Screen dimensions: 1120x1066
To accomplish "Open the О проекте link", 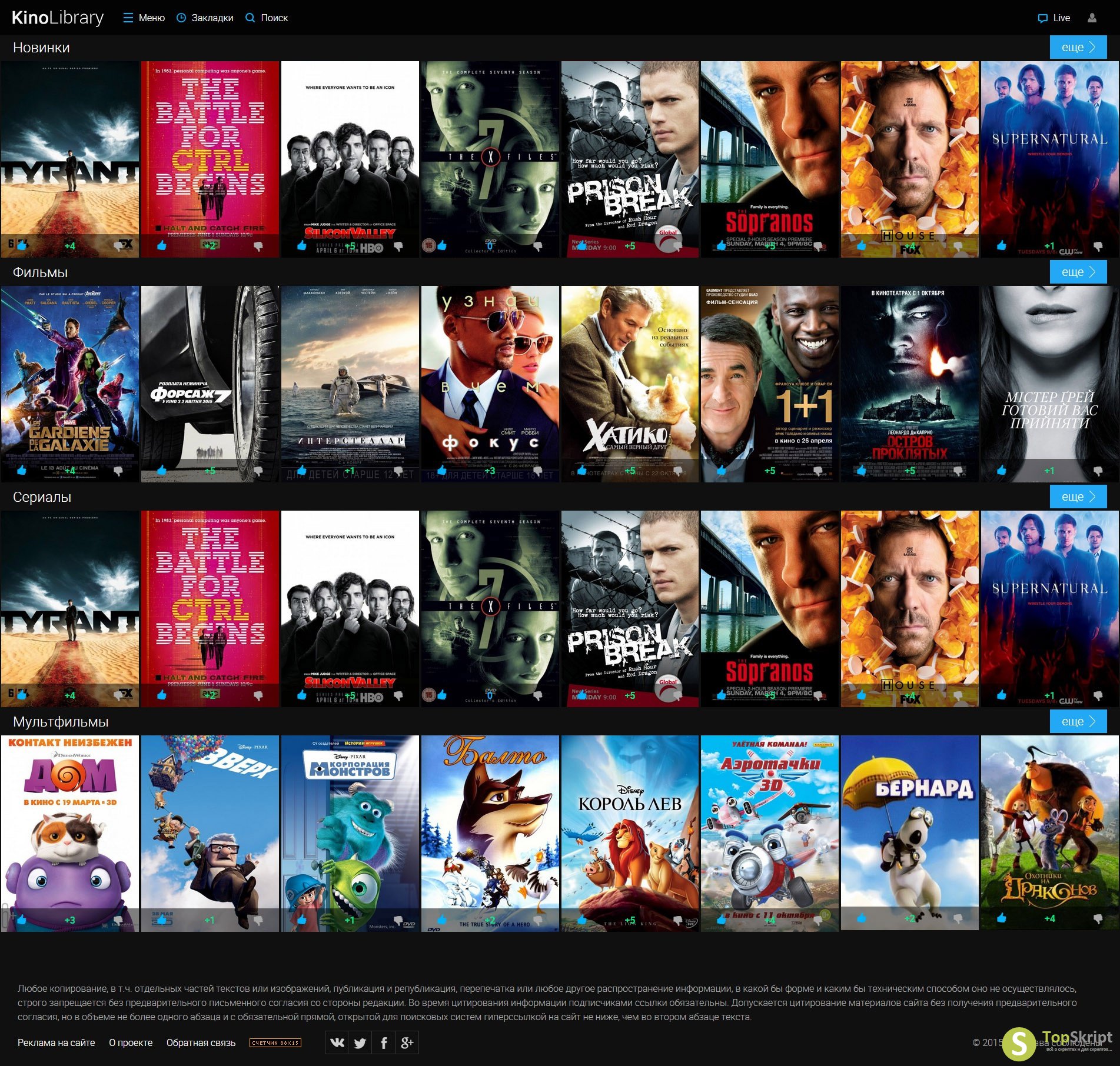I will (x=131, y=1042).
